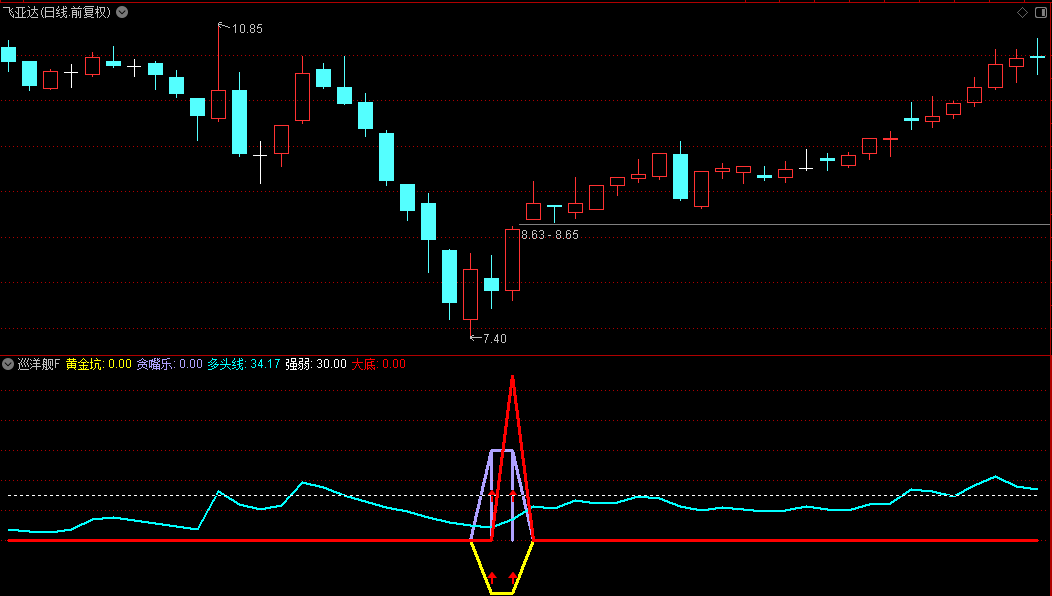Image resolution: width=1052 pixels, height=596 pixels.
Task: Open the dropdown beside 飞亚达(日线.前复权) title
Action: 122,12
